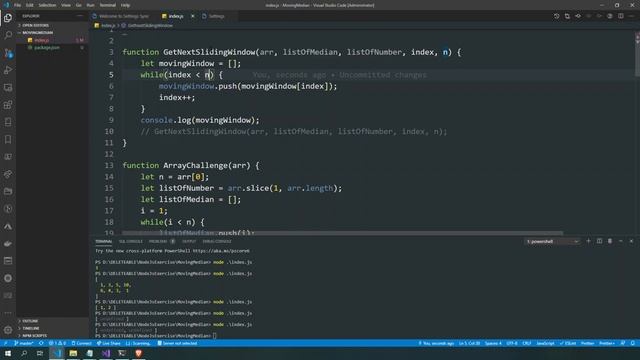Screen dimensions: 640x360
Task: Open the Search view in activity bar
Action: coord(8,35)
